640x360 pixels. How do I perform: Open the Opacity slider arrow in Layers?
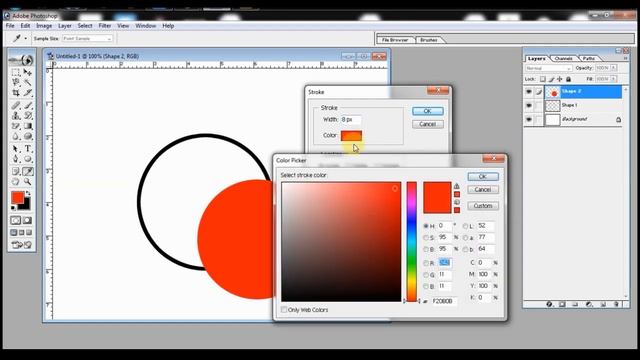[x=613, y=68]
